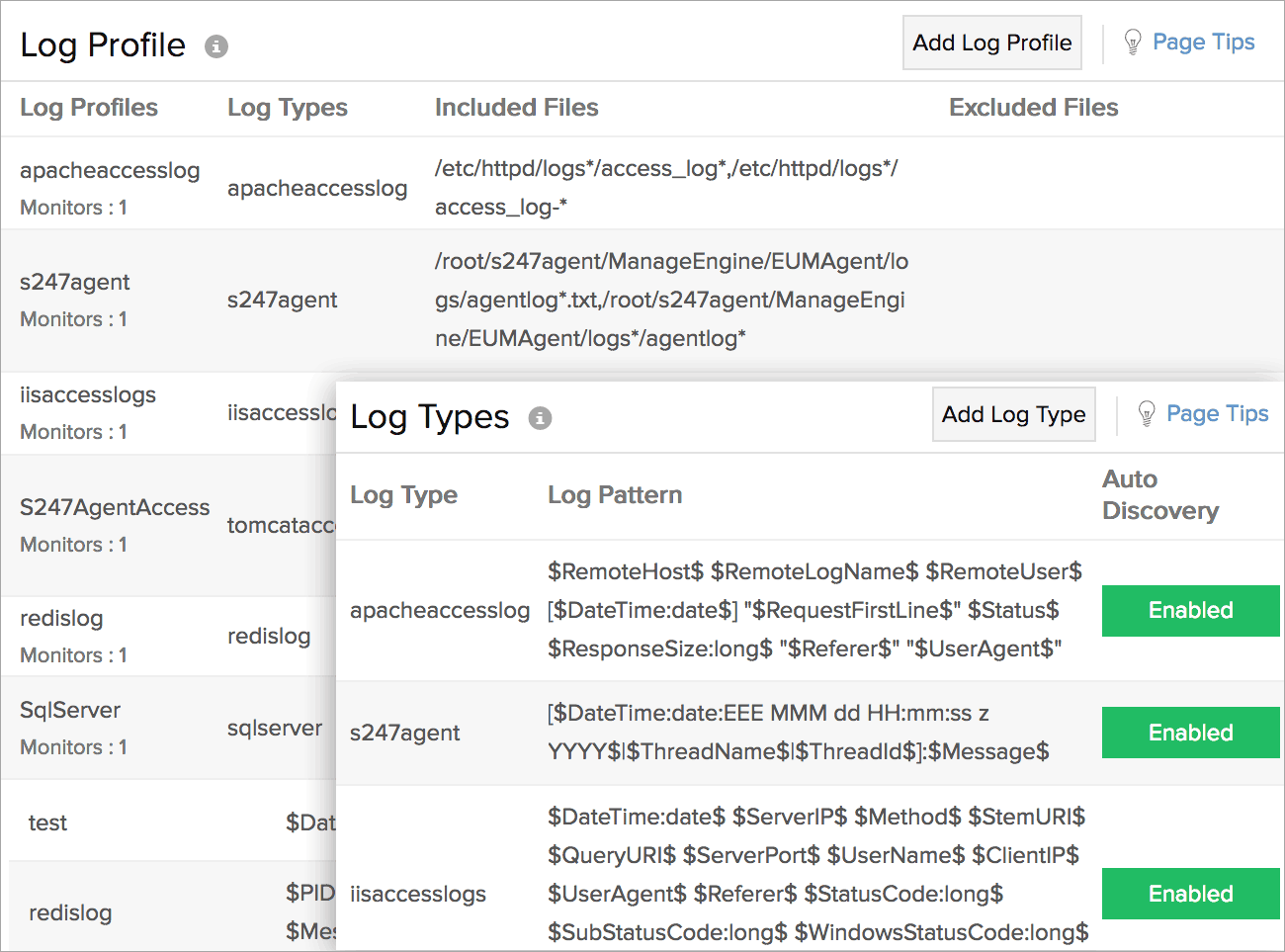Click the Included Files column header

point(516,108)
